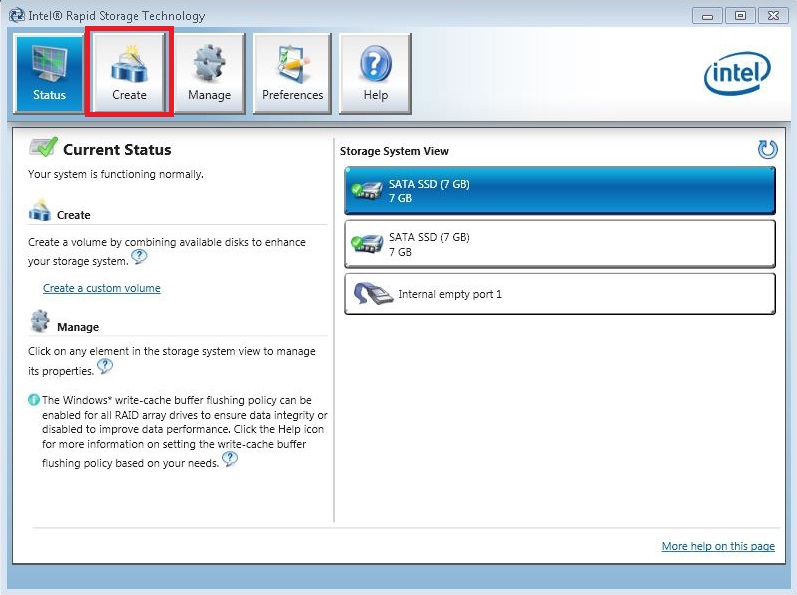The height and width of the screenshot is (595, 797).
Task: Select the second SATA SSD (7 GB) disk
Action: (x=560, y=244)
